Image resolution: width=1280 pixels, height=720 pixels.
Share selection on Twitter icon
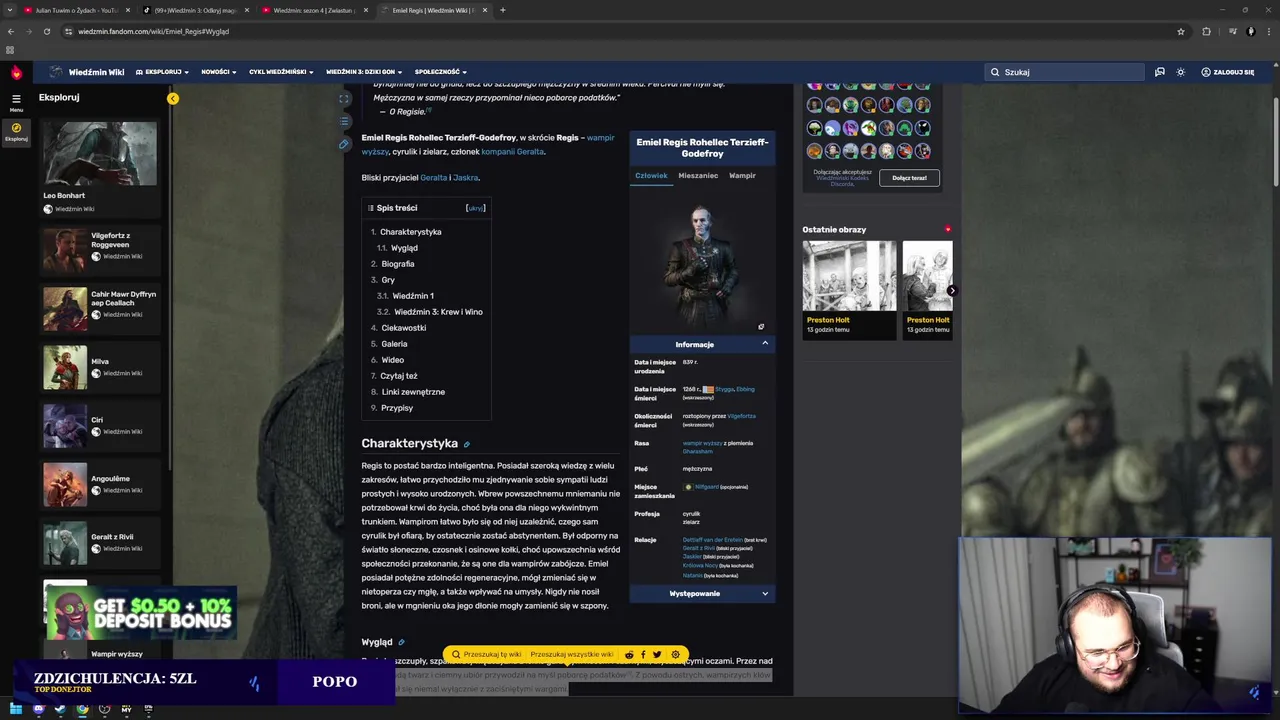(658, 654)
